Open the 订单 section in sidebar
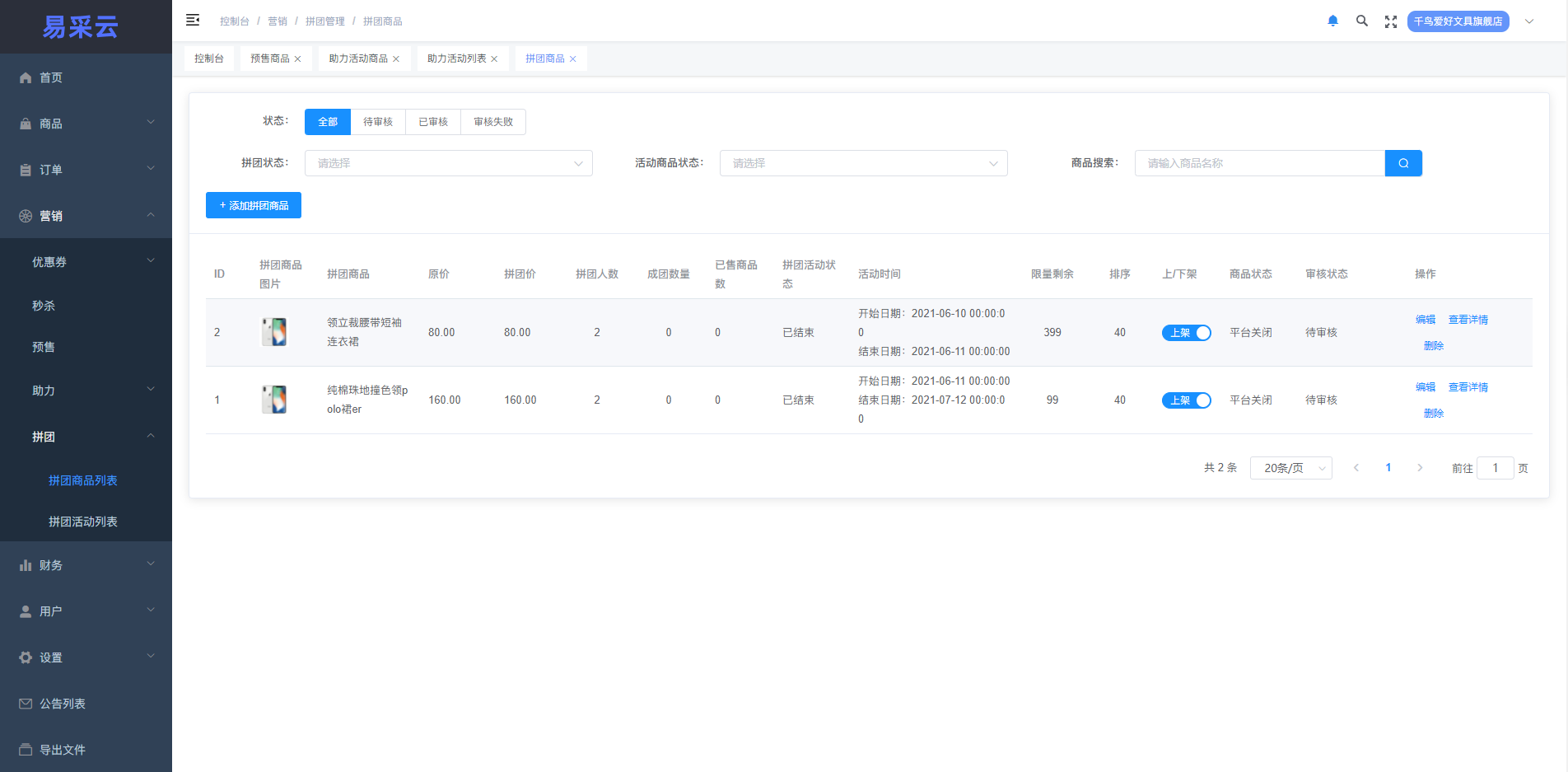Screen dimensions: 1568x772 pos(49,169)
